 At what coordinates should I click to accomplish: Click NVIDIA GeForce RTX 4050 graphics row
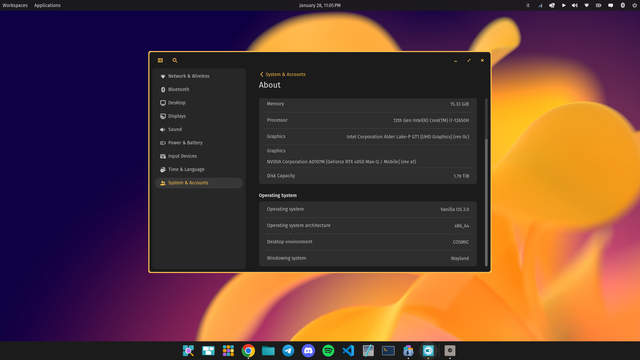(368, 156)
